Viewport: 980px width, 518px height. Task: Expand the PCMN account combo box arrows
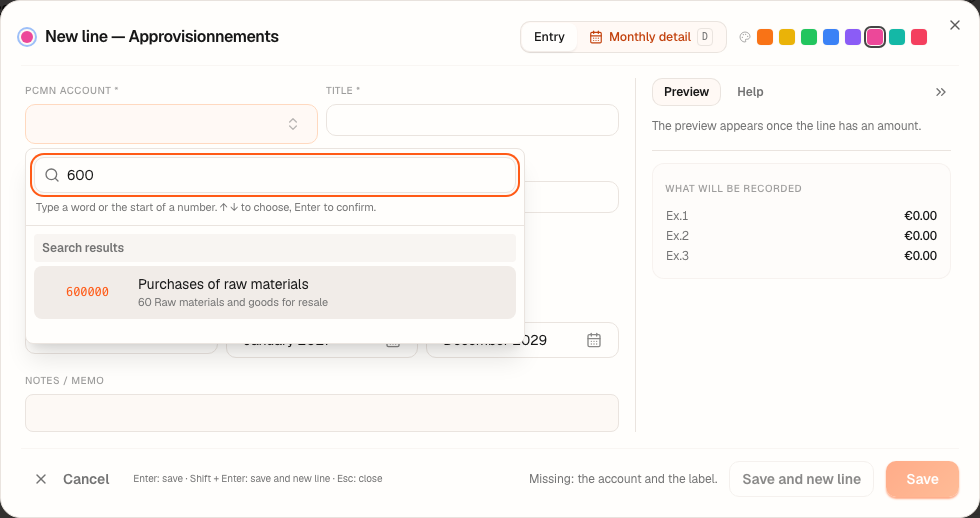click(292, 124)
